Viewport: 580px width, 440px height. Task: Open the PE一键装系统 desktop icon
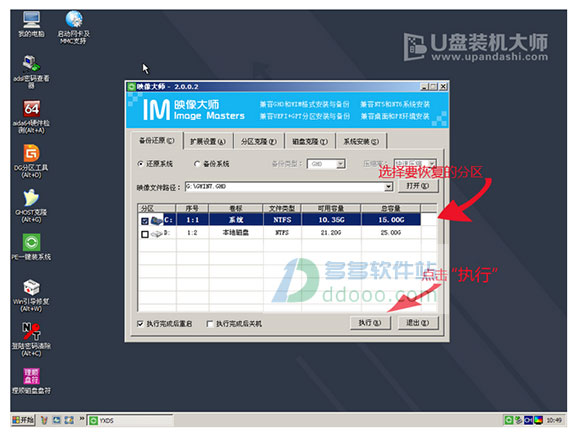tap(31, 247)
